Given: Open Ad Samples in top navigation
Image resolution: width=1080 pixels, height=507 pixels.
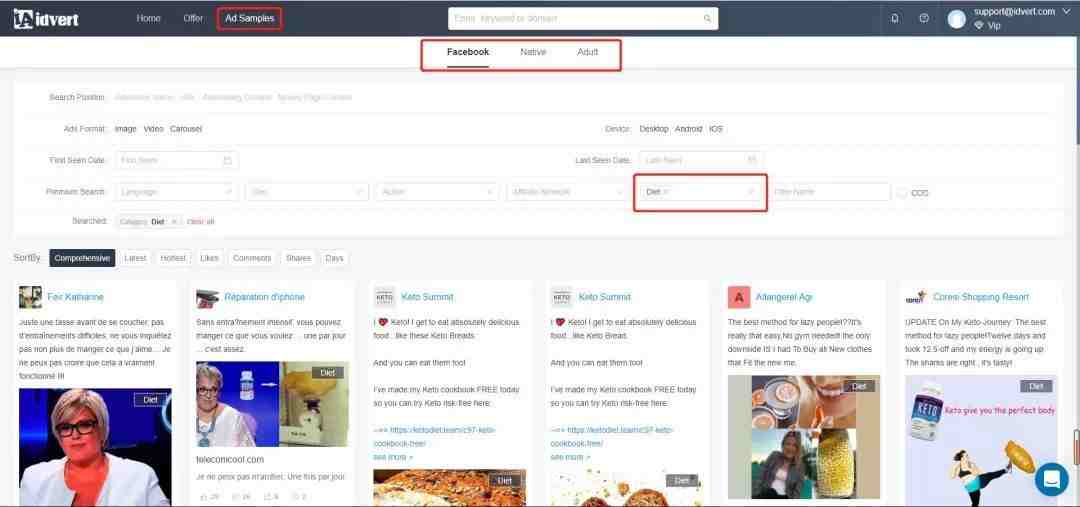Looking at the screenshot, I should (249, 19).
